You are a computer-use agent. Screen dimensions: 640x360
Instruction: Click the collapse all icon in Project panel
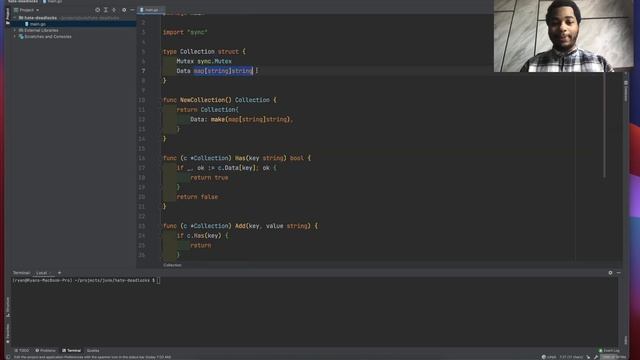pyautogui.click(x=114, y=10)
